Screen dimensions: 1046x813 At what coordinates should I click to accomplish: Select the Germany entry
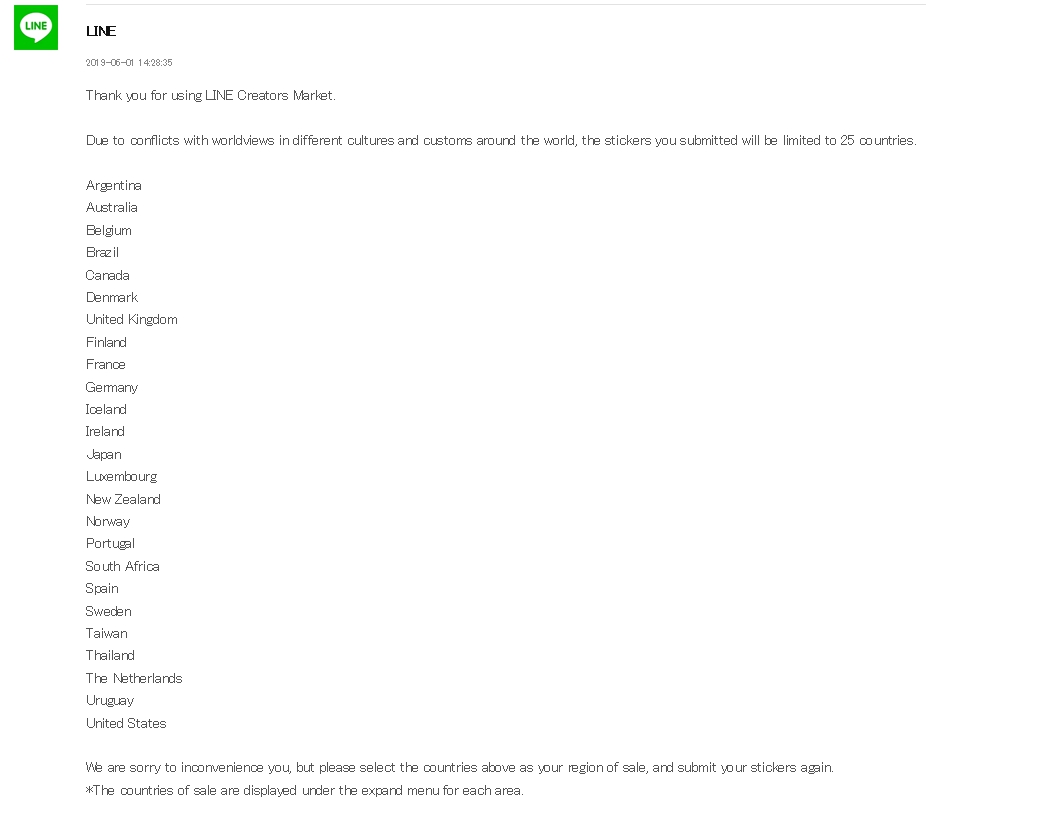click(x=111, y=387)
